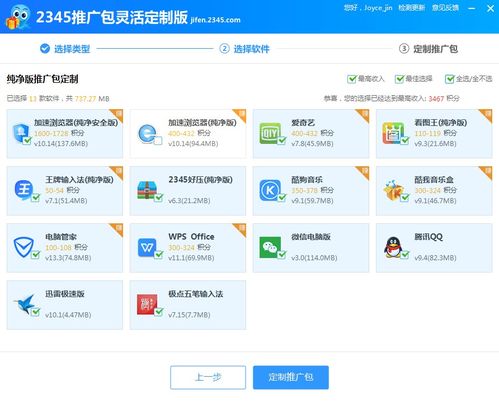Click the 腾讯QQ penguin icon

[x=393, y=247]
